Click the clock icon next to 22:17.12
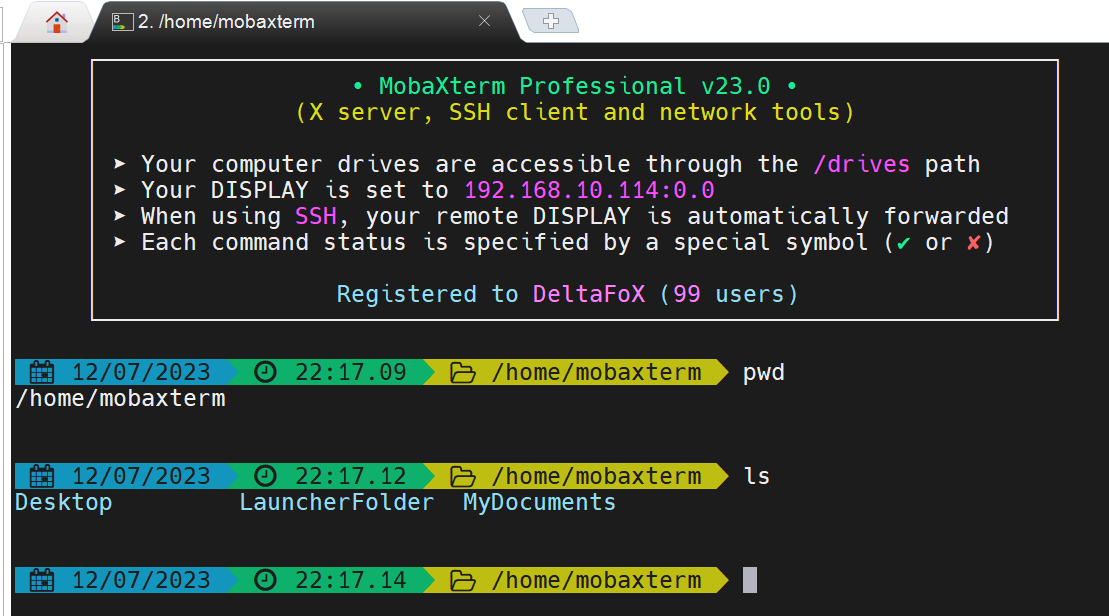 (265, 477)
